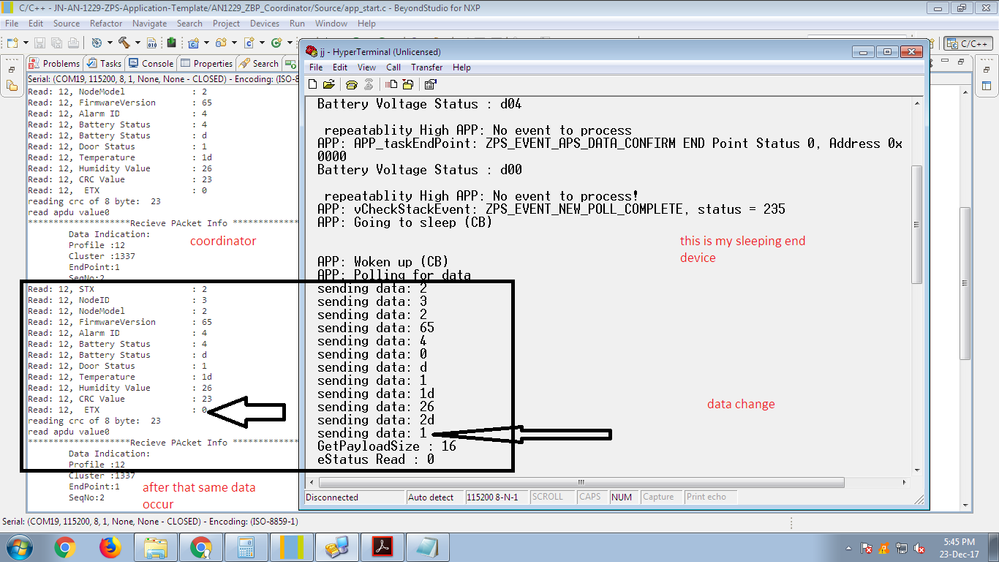This screenshot has width=999, height=562.
Task: Click green flash programmer chip icon
Action: pos(171,43)
